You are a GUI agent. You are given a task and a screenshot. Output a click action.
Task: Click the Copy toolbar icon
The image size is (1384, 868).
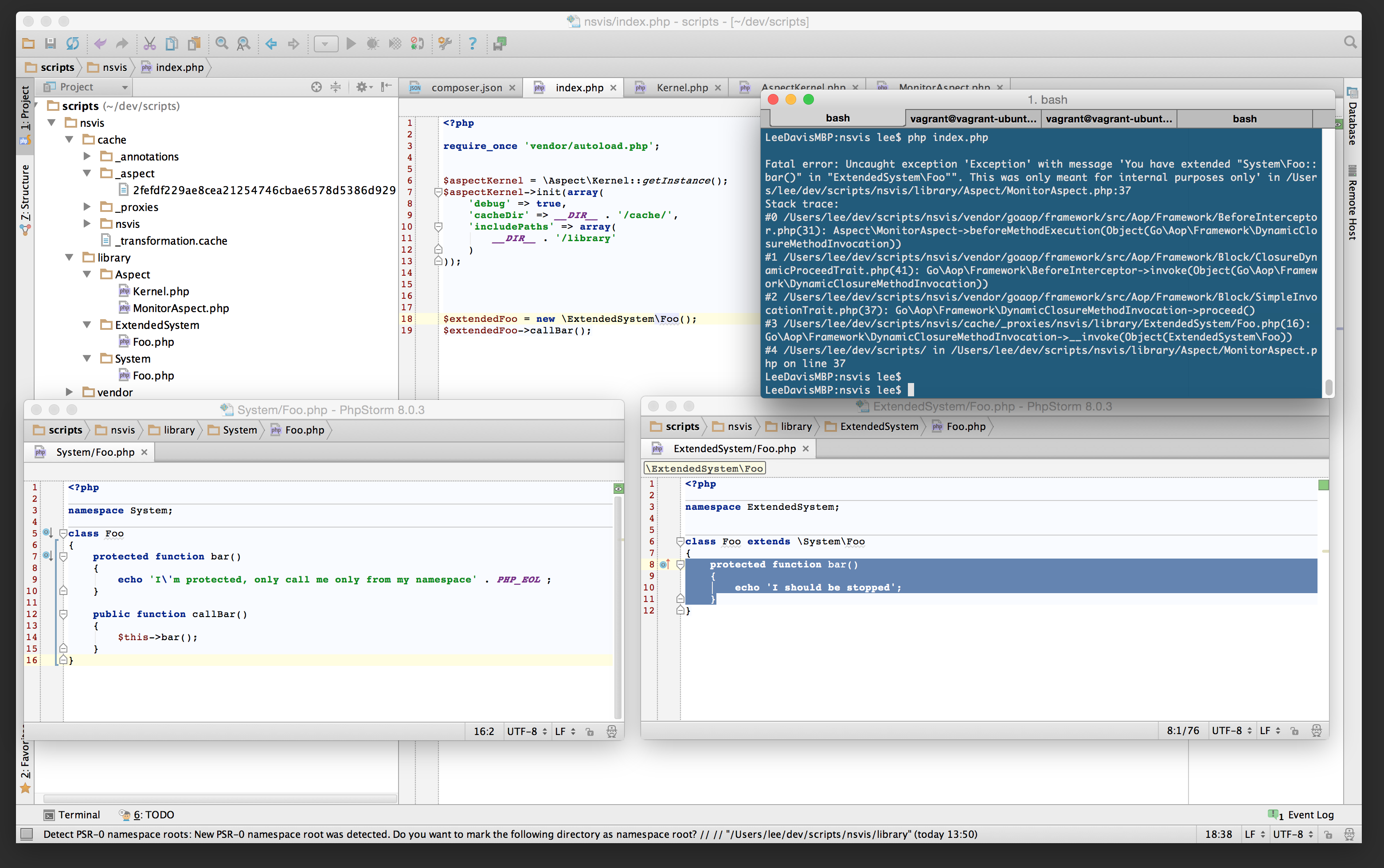click(172, 43)
